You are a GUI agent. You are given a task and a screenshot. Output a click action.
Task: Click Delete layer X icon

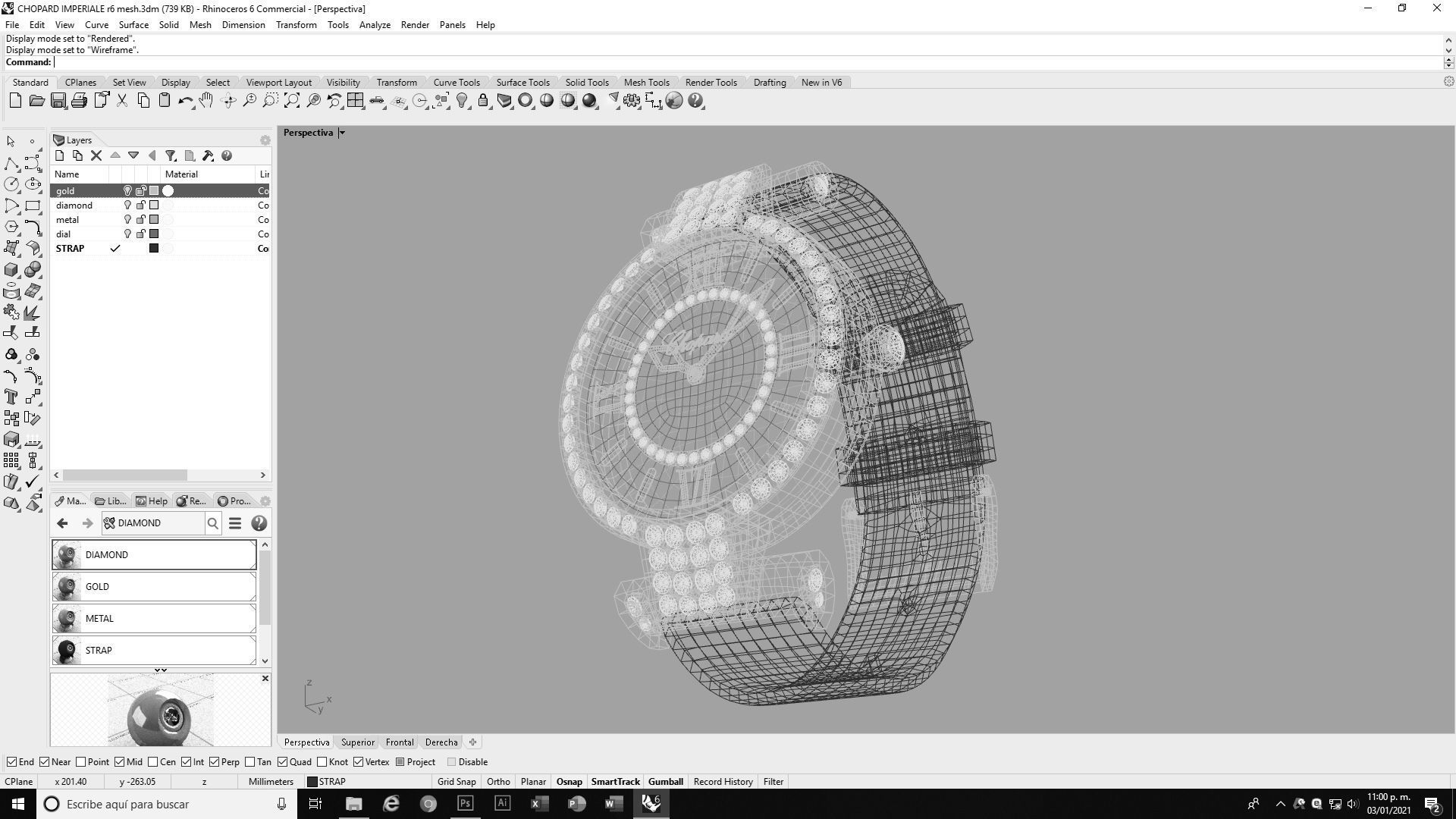click(x=96, y=156)
